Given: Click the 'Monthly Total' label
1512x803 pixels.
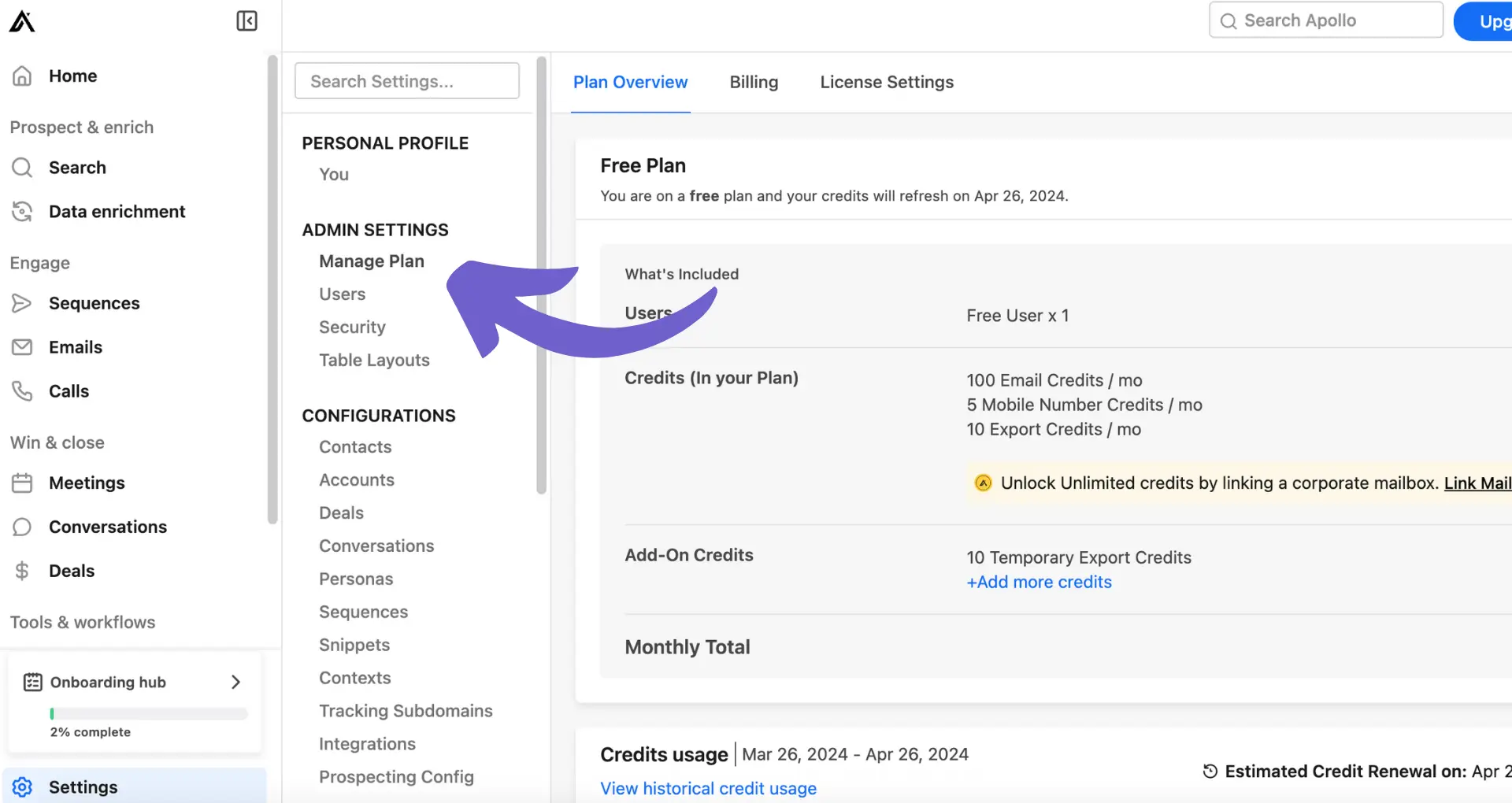Looking at the screenshot, I should [687, 647].
